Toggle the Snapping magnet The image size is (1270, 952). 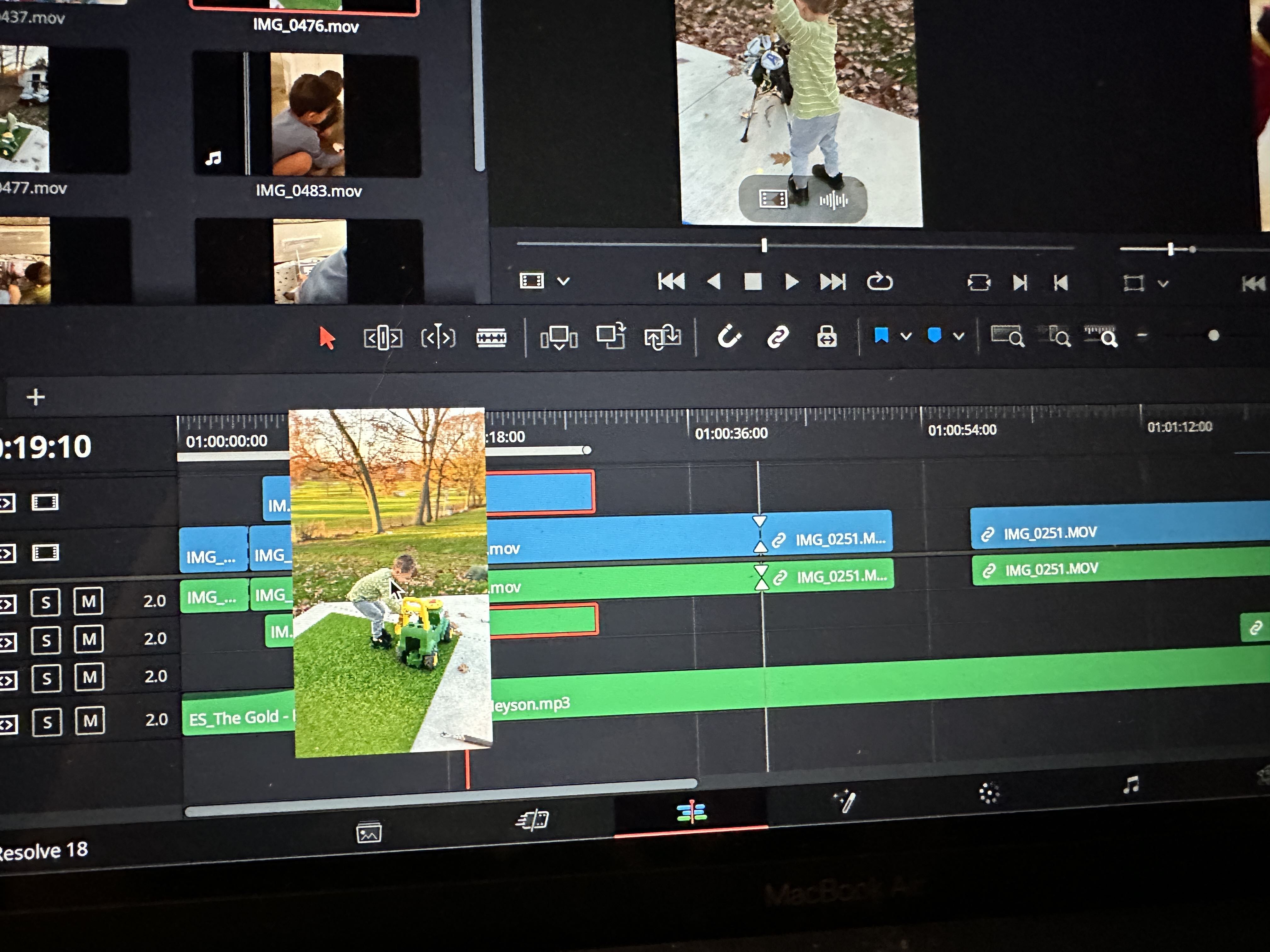coord(729,336)
